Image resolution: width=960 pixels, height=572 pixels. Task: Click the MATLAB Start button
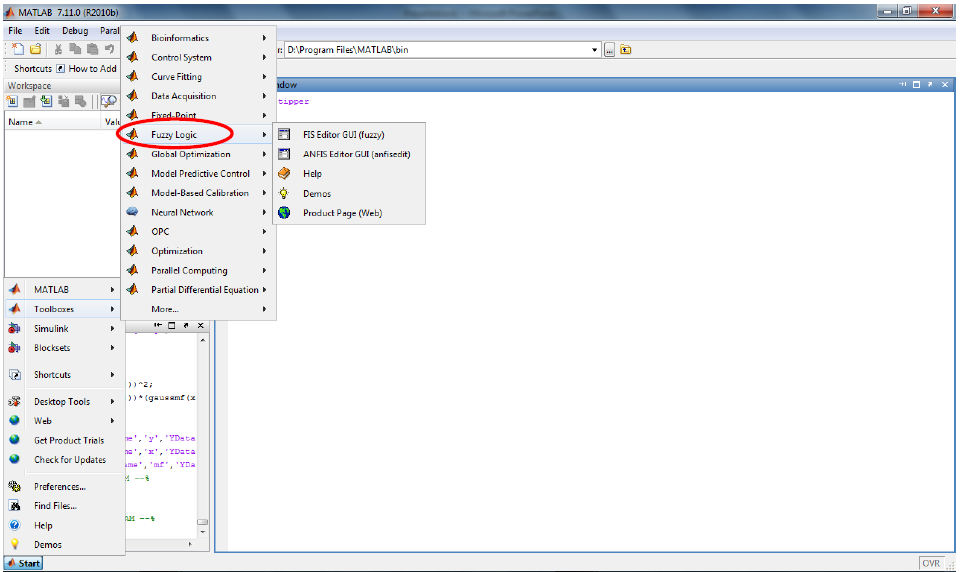tap(23, 563)
